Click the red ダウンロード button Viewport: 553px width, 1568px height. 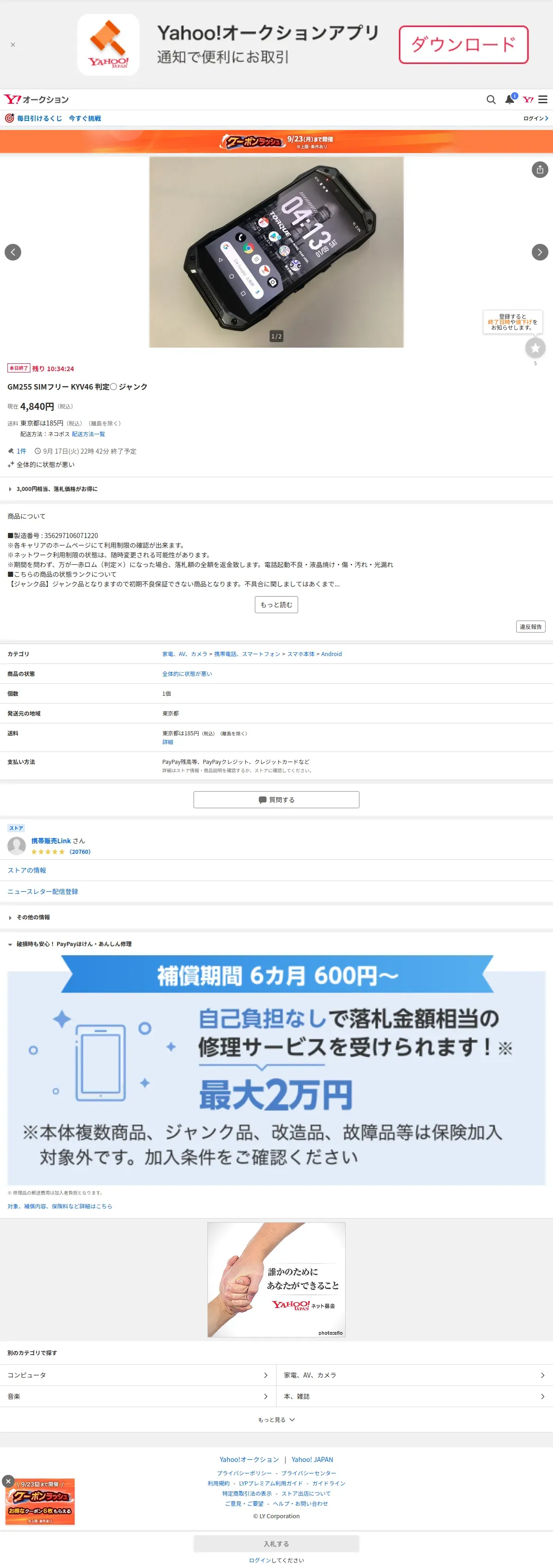(463, 44)
